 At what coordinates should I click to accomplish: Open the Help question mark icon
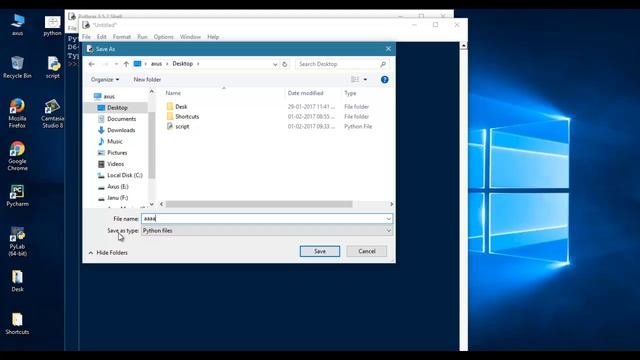(384, 80)
